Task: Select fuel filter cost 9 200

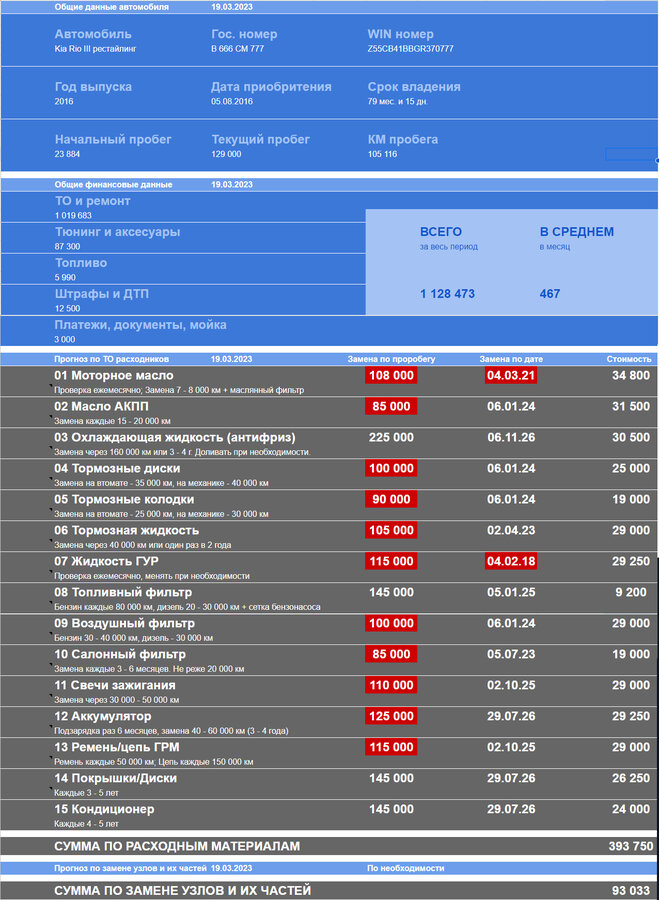Action: click(x=631, y=592)
